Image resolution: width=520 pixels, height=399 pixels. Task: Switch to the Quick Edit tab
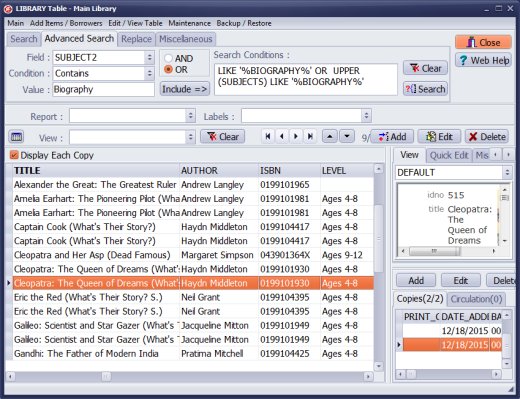pos(449,155)
